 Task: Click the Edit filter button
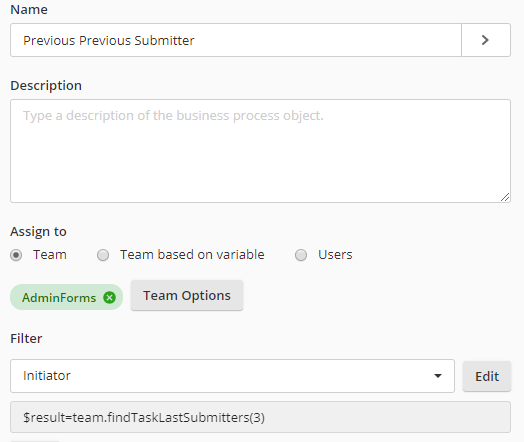(487, 376)
